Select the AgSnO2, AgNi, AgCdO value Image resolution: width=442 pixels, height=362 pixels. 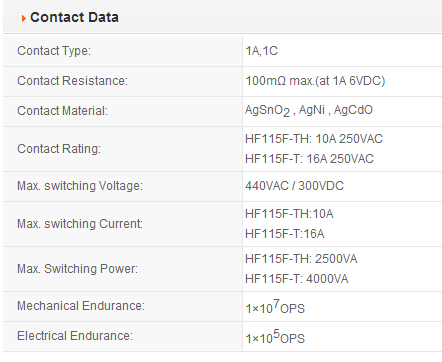click(309, 110)
